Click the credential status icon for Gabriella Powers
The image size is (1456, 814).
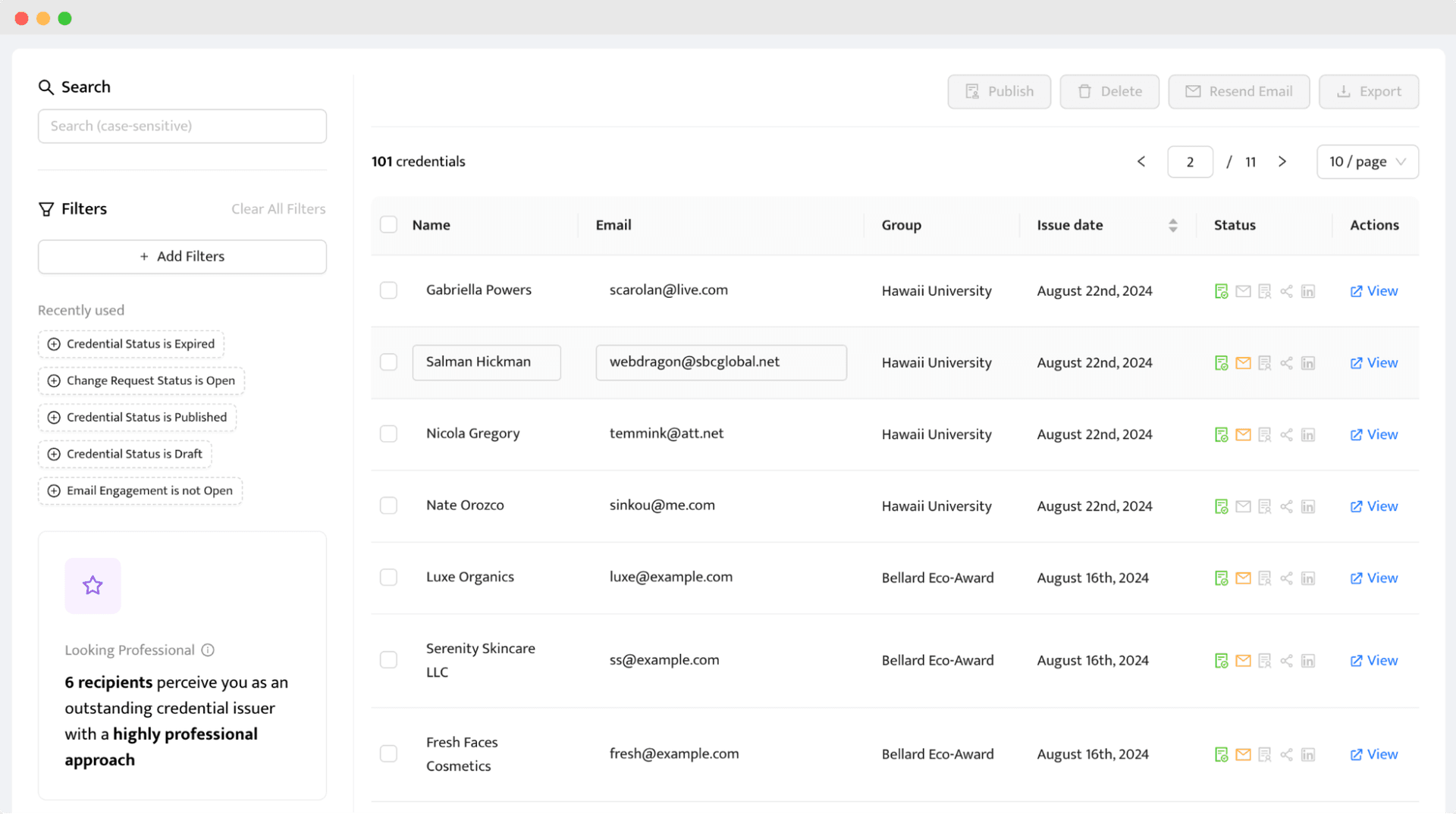coord(1221,291)
